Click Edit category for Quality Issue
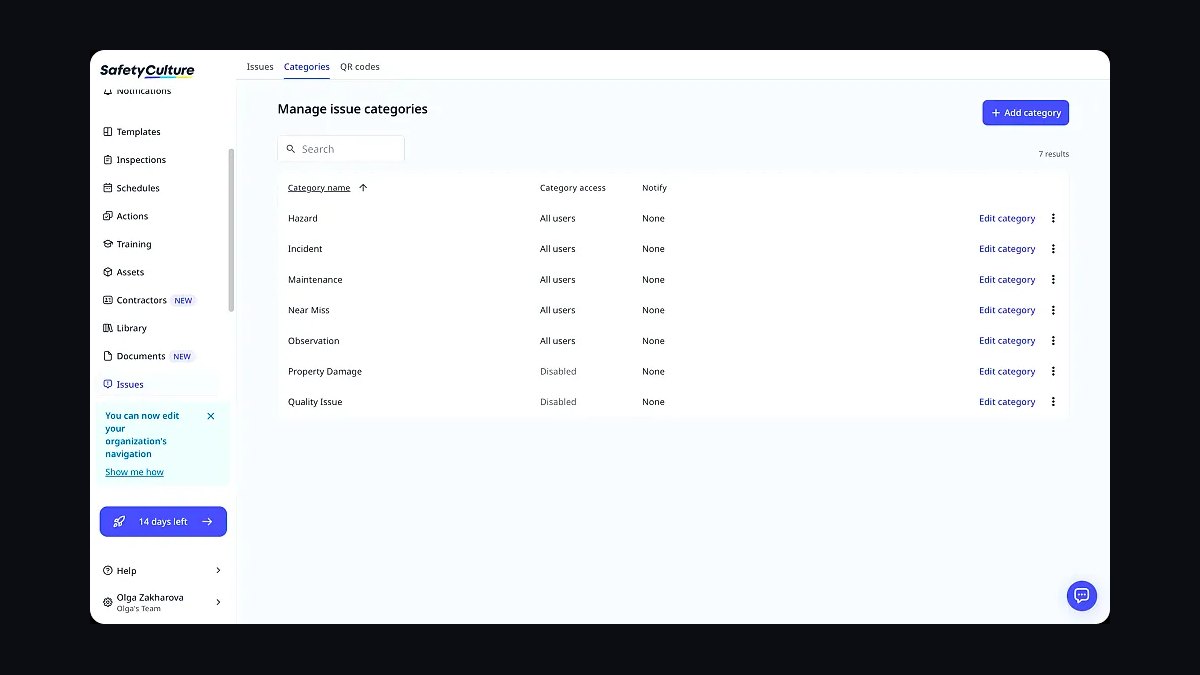Image resolution: width=1200 pixels, height=675 pixels. (x=1007, y=402)
